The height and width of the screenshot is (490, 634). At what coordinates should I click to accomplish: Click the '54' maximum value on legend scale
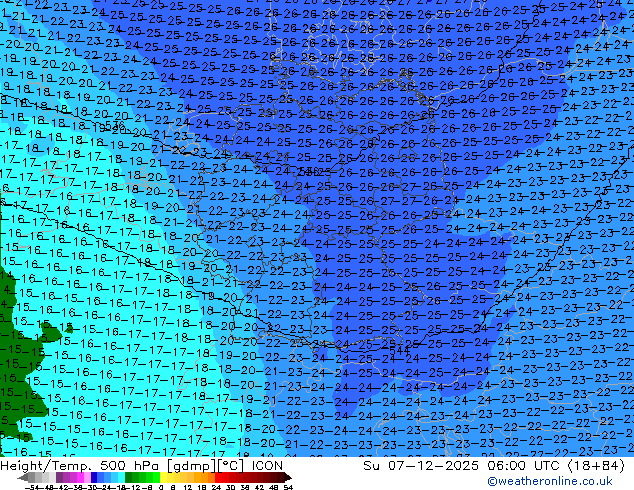[x=288, y=487]
